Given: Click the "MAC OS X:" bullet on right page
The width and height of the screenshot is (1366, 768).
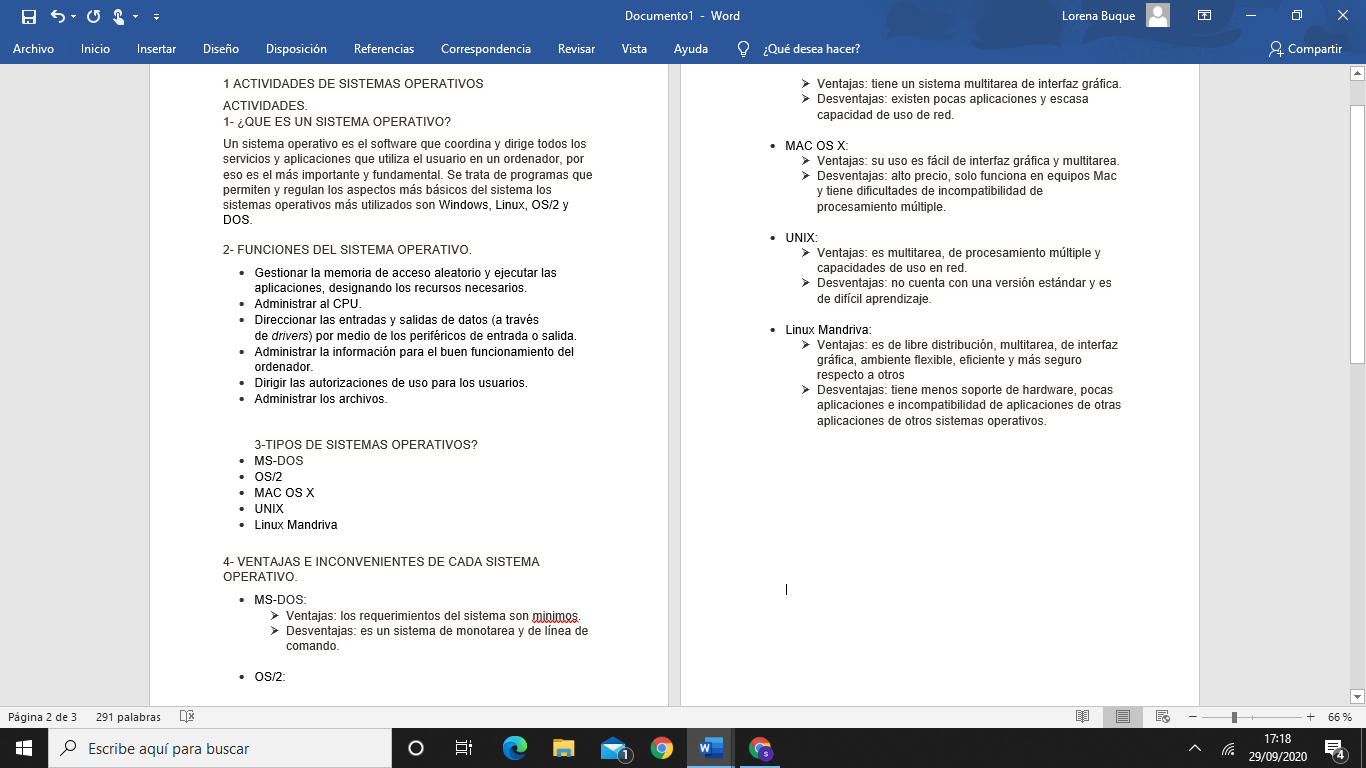Looking at the screenshot, I should [x=816, y=146].
